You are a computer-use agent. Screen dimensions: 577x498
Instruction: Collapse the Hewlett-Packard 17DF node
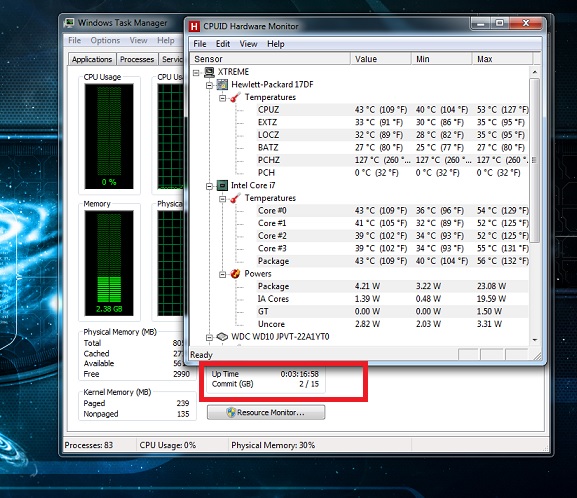click(209, 85)
